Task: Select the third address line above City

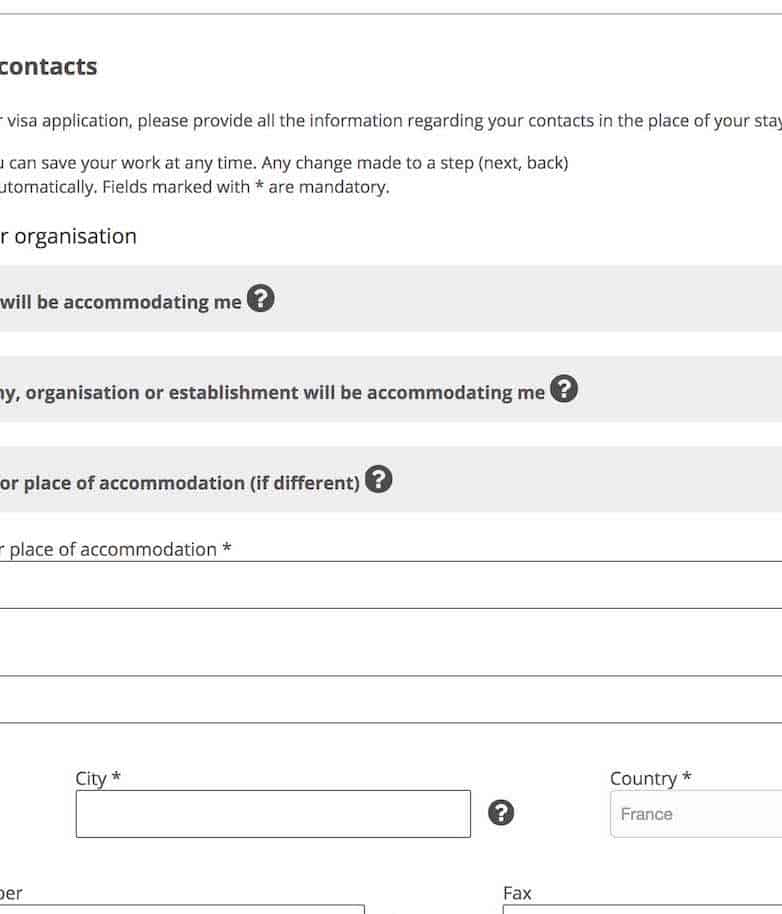Action: click(390, 700)
